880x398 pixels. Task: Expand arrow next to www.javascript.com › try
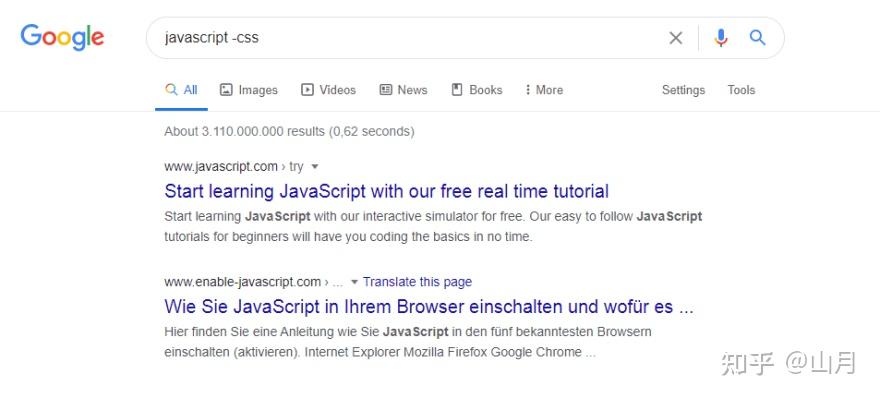click(315, 167)
